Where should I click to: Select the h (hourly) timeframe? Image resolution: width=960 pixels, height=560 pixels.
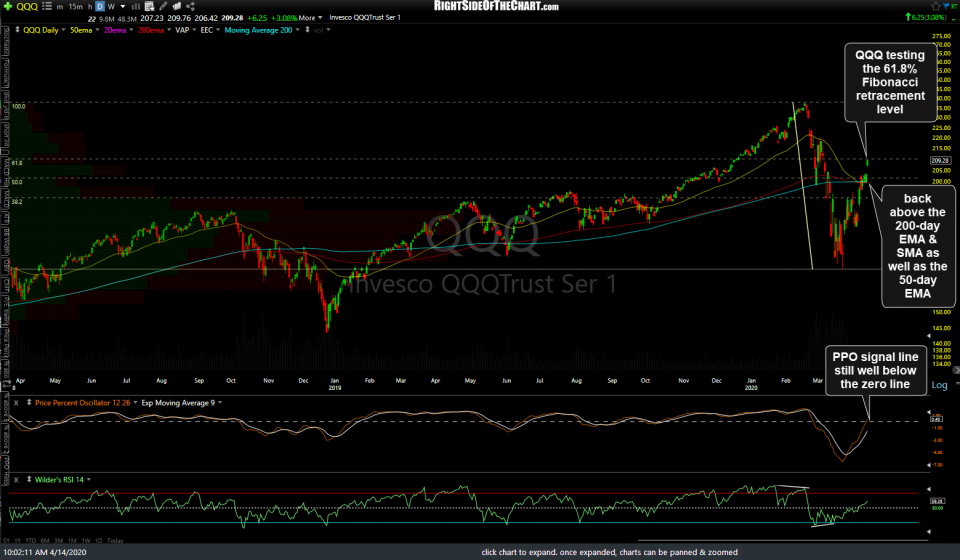90,7
